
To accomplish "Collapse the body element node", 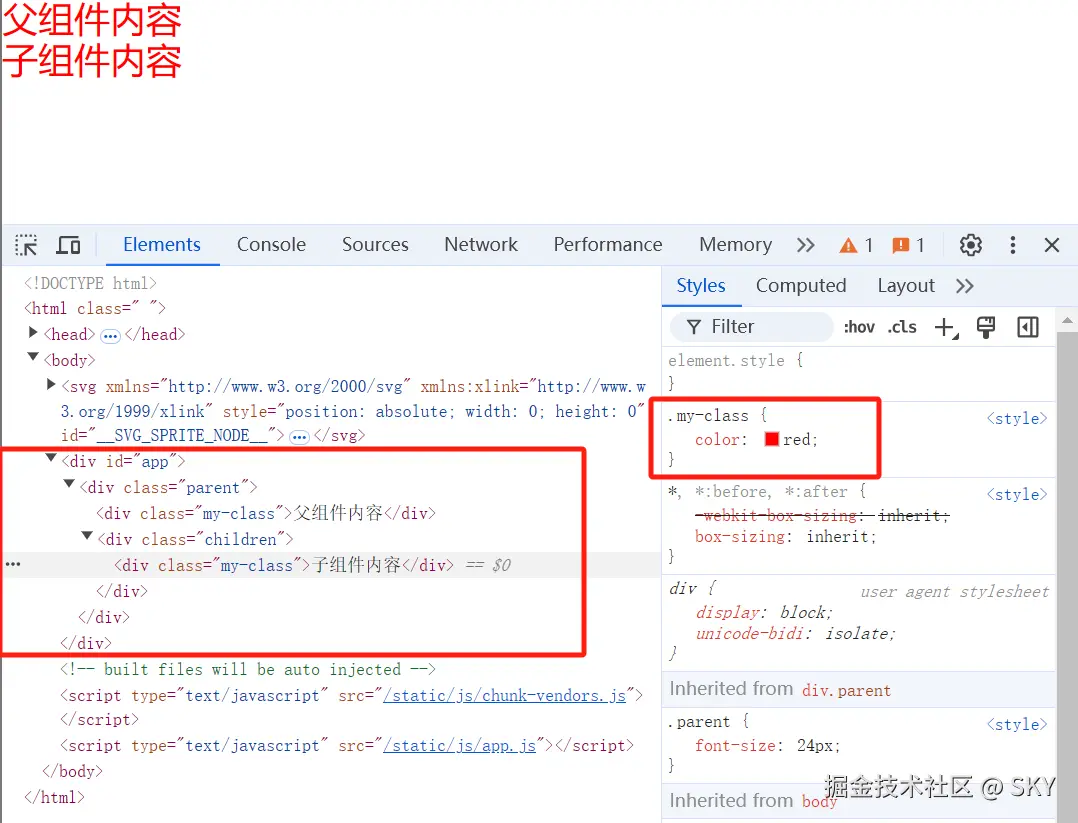I will (32, 356).
